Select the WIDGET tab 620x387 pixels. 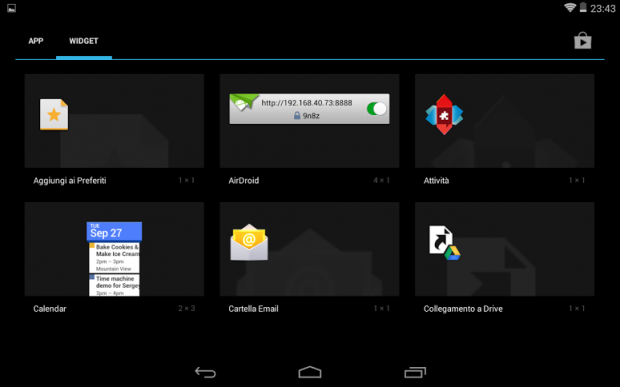click(x=83, y=41)
